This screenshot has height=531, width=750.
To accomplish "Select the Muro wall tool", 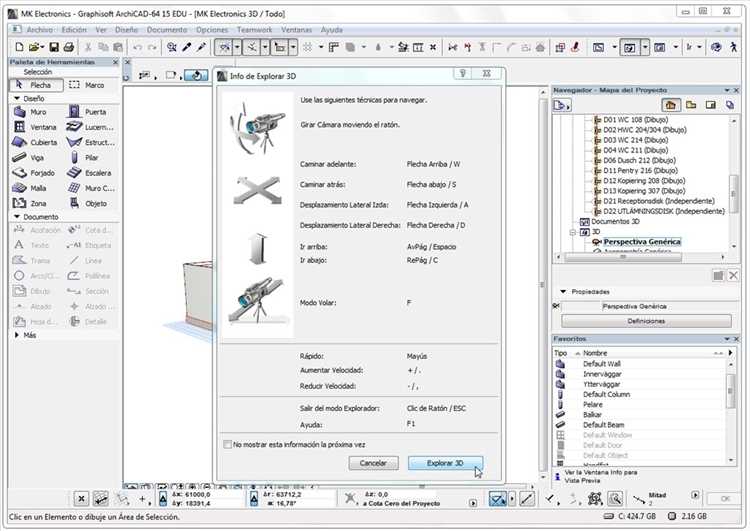I will pyautogui.click(x=32, y=112).
